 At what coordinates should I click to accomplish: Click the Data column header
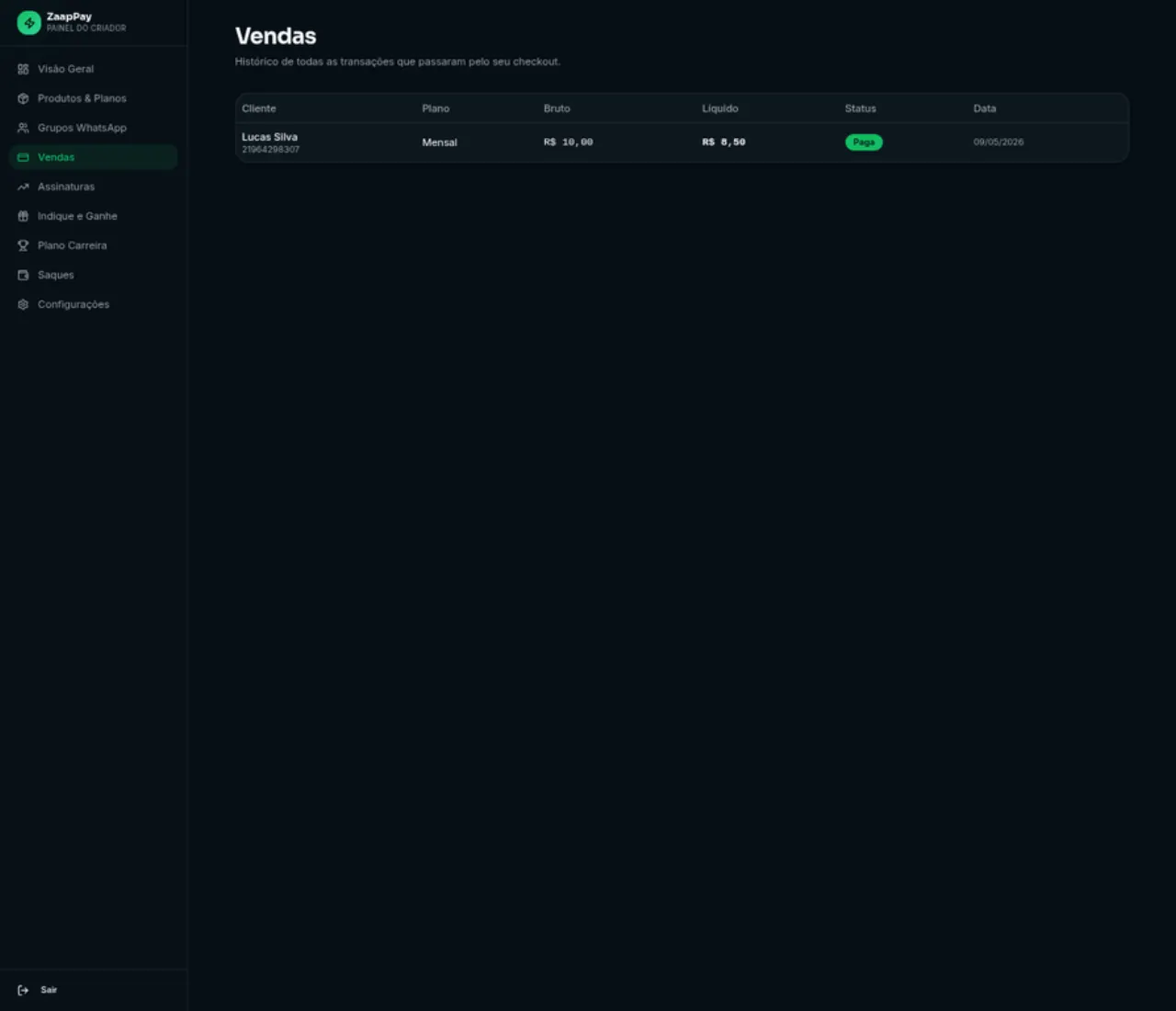[x=985, y=108]
